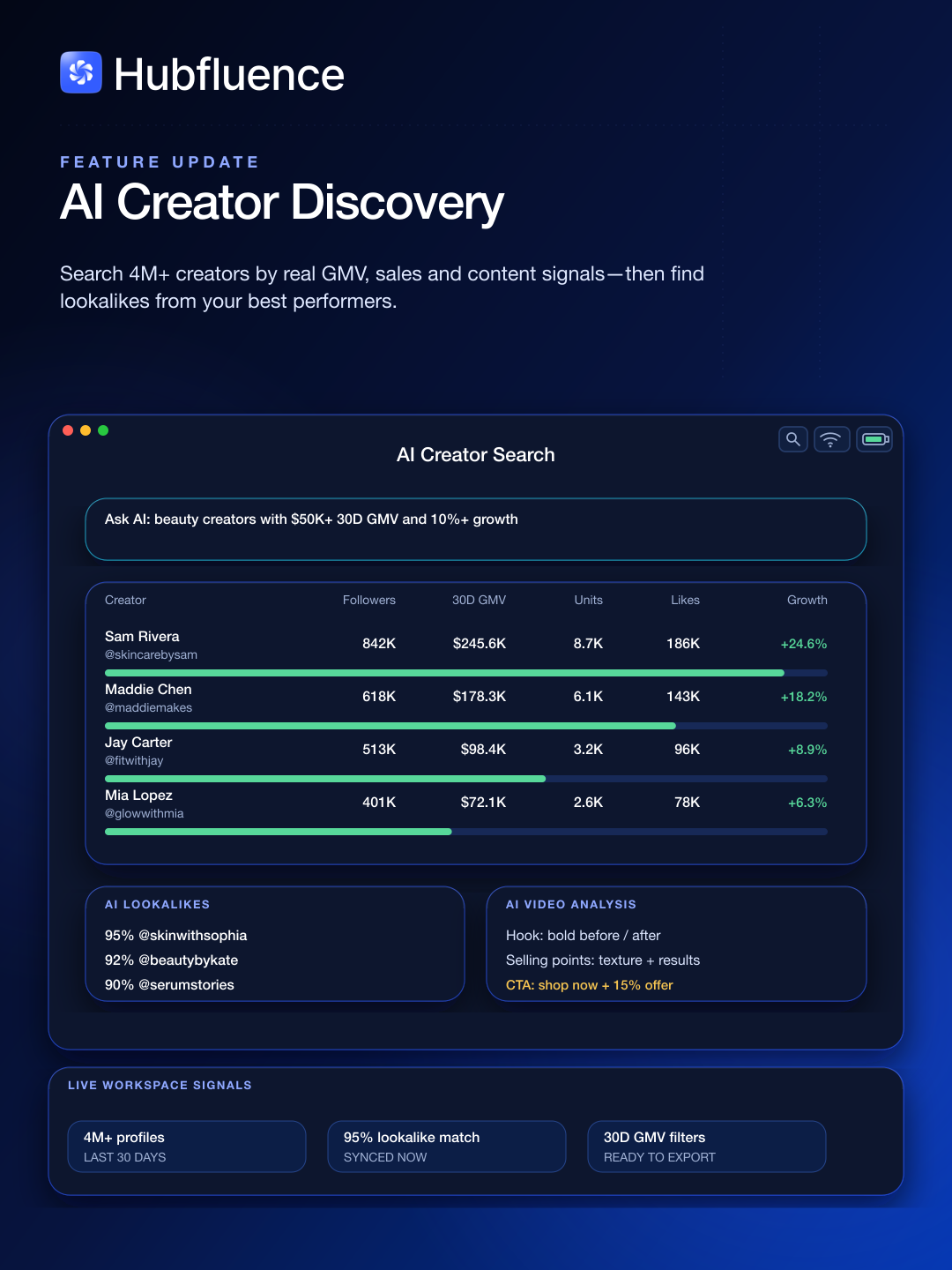The height and width of the screenshot is (1270, 952).
Task: Click the Hook: bold before / after line
Action: tap(584, 936)
